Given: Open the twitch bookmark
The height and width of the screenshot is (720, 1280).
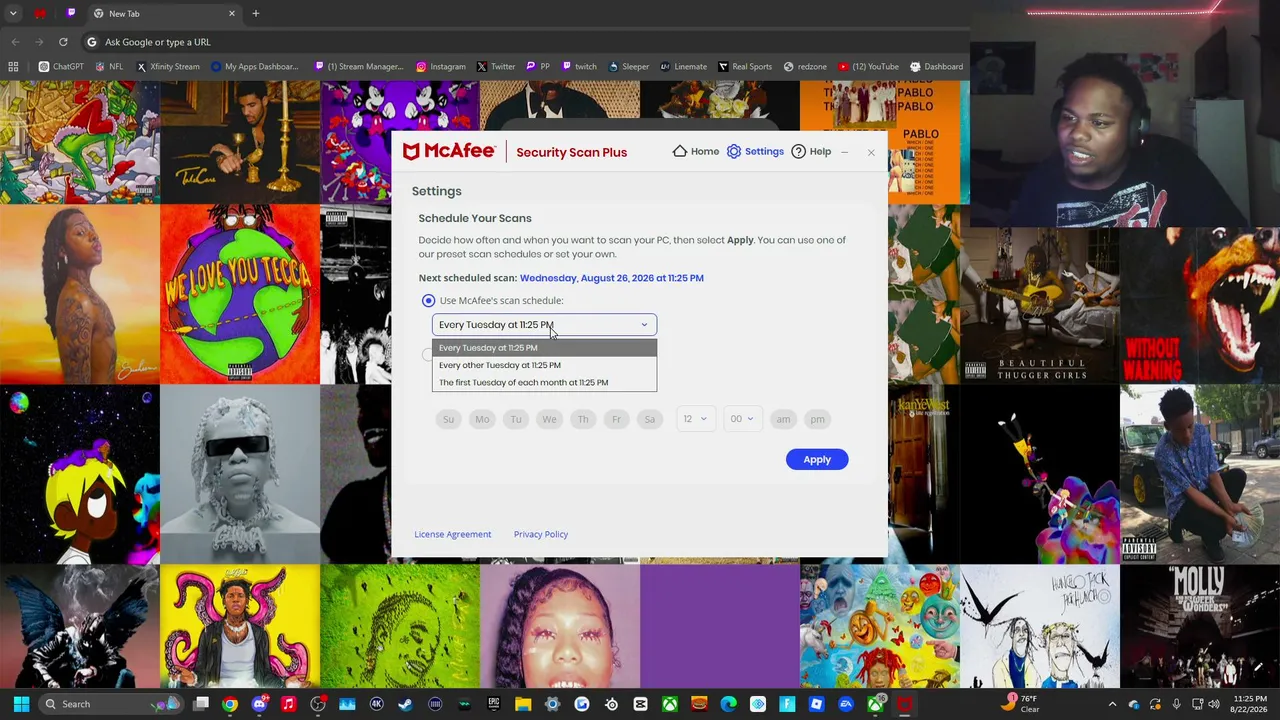Looking at the screenshot, I should pos(579,67).
